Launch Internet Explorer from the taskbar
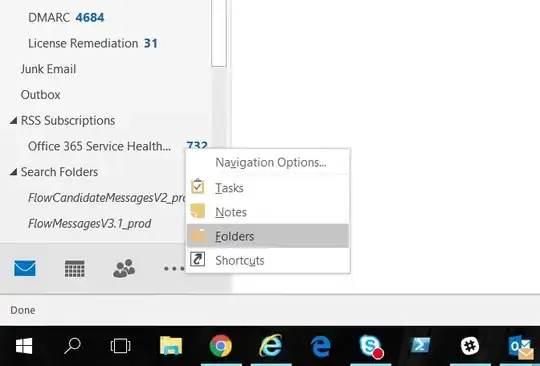Image resolution: width=540 pixels, height=366 pixels. pos(270,345)
